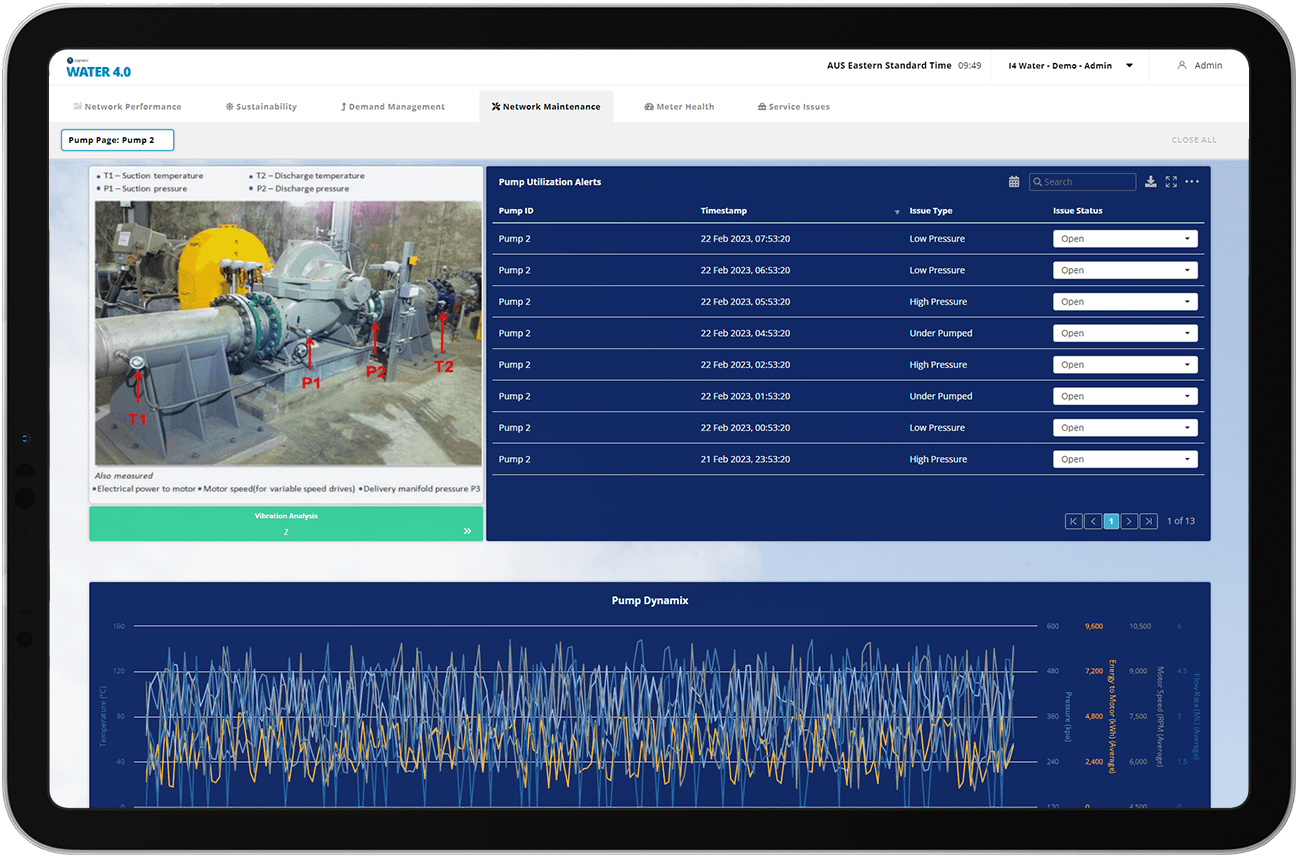
Task: Click the CLOSE ALL button
Action: (1194, 140)
